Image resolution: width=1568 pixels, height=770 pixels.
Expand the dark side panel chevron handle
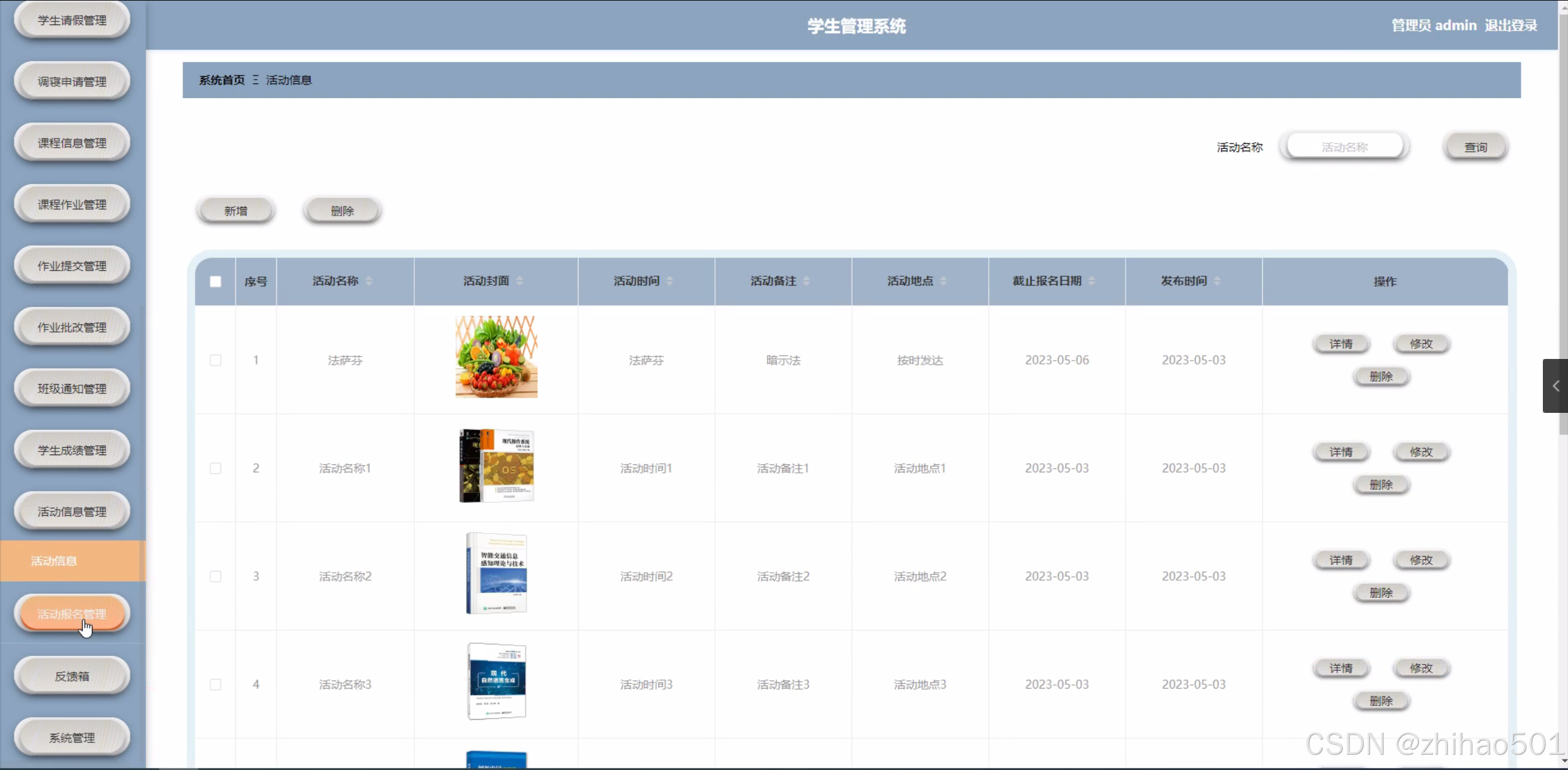coord(1555,386)
